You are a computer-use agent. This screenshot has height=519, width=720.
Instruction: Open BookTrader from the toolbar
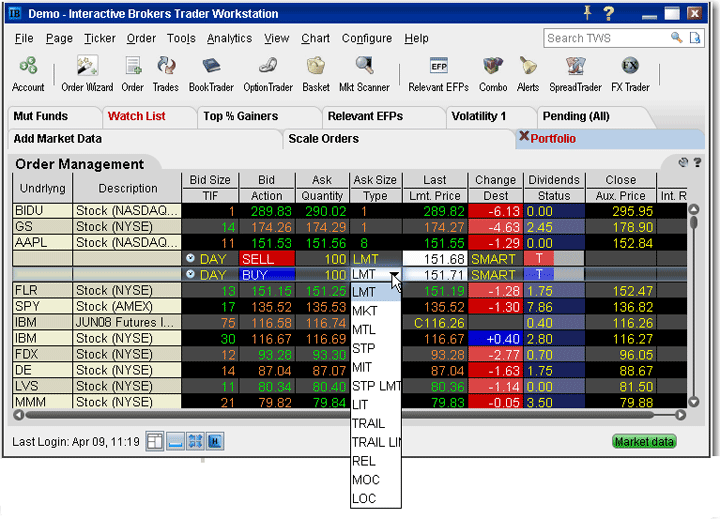coord(211,74)
